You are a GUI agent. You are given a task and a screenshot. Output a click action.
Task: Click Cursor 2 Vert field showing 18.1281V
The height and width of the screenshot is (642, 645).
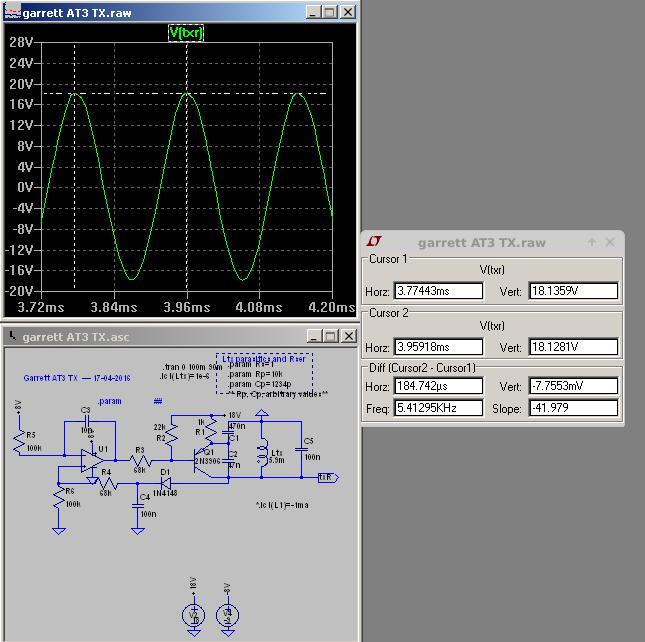pyautogui.click(x=573, y=347)
